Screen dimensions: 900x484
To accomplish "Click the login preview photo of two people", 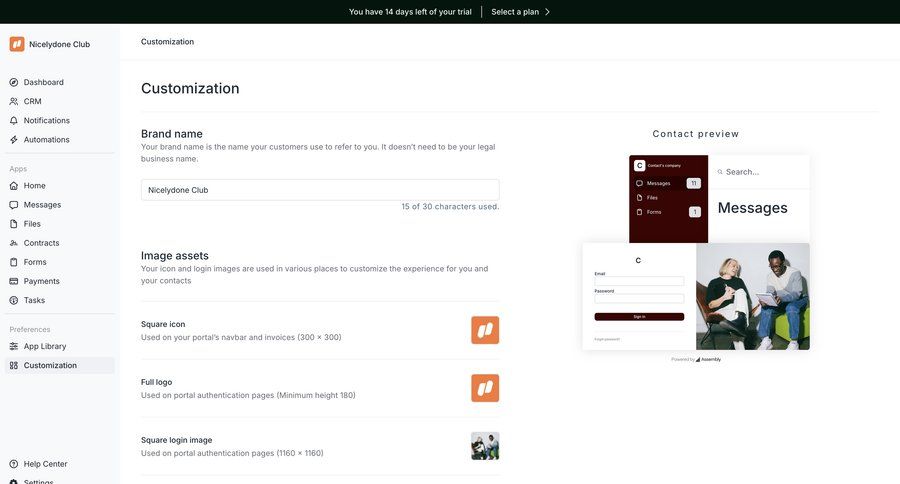I will click(x=753, y=296).
